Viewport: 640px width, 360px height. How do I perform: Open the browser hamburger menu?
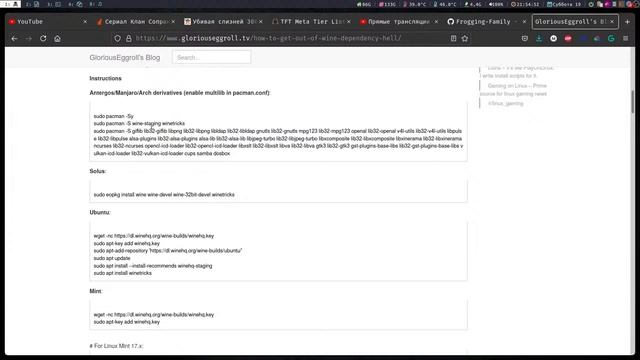tap(625, 38)
